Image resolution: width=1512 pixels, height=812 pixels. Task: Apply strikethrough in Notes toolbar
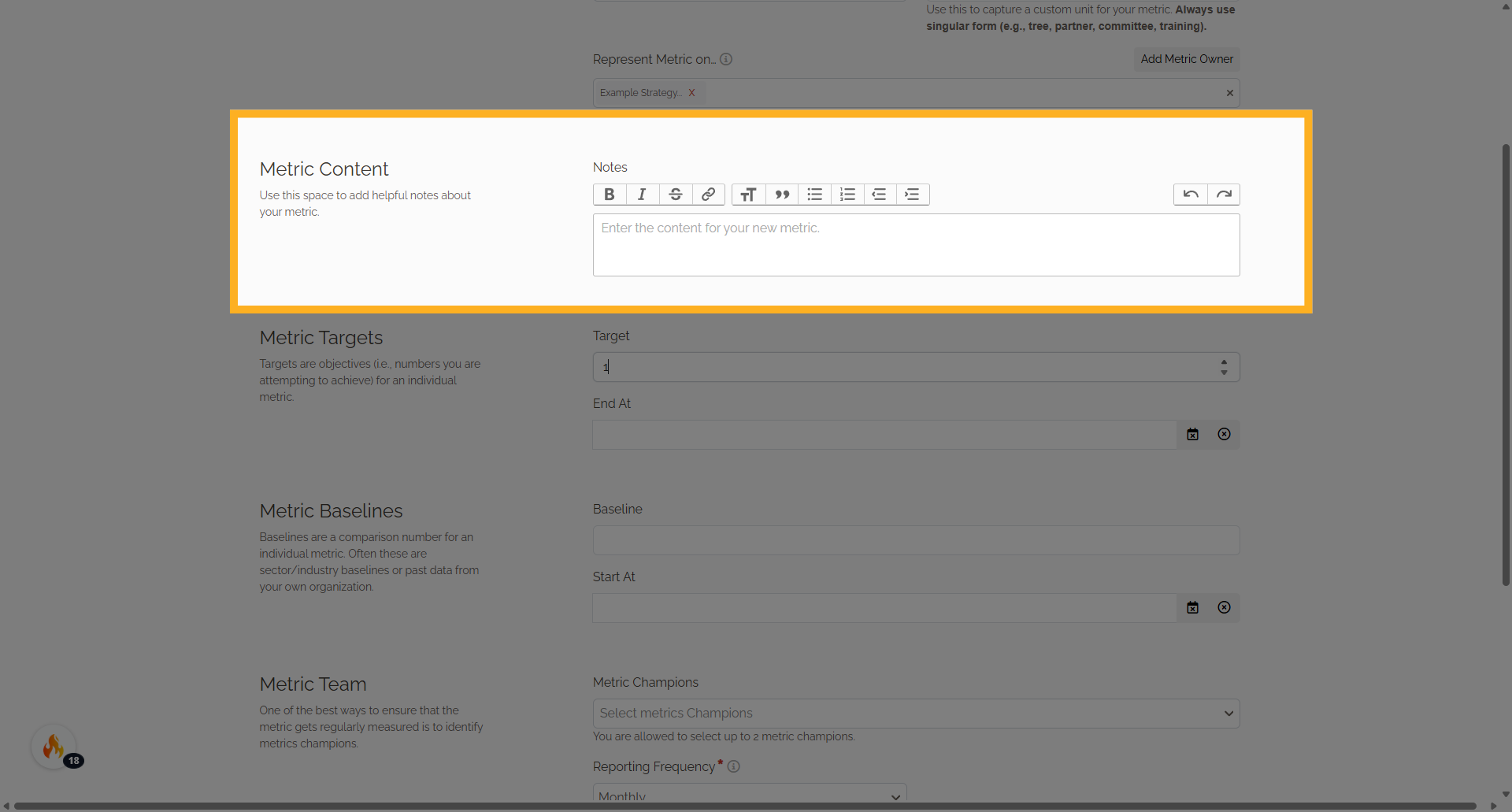pyautogui.click(x=676, y=195)
